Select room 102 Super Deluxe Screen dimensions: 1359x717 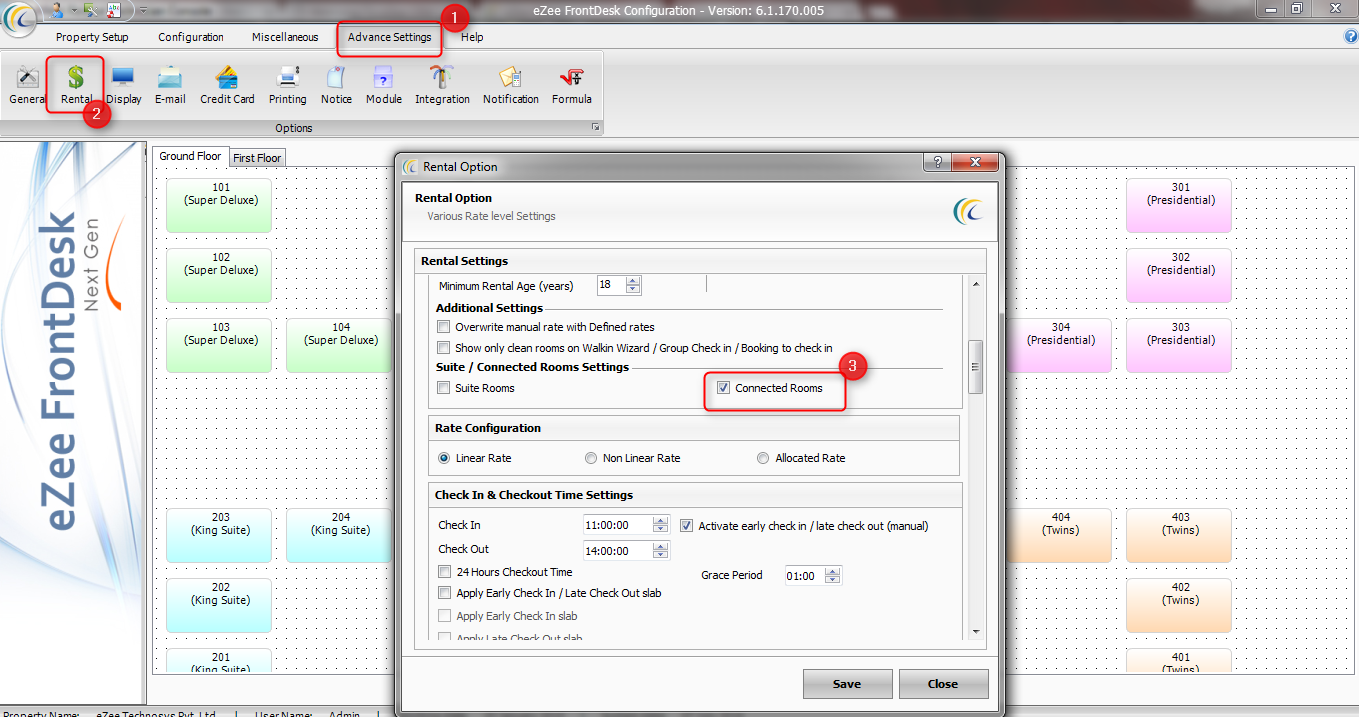pos(220,275)
